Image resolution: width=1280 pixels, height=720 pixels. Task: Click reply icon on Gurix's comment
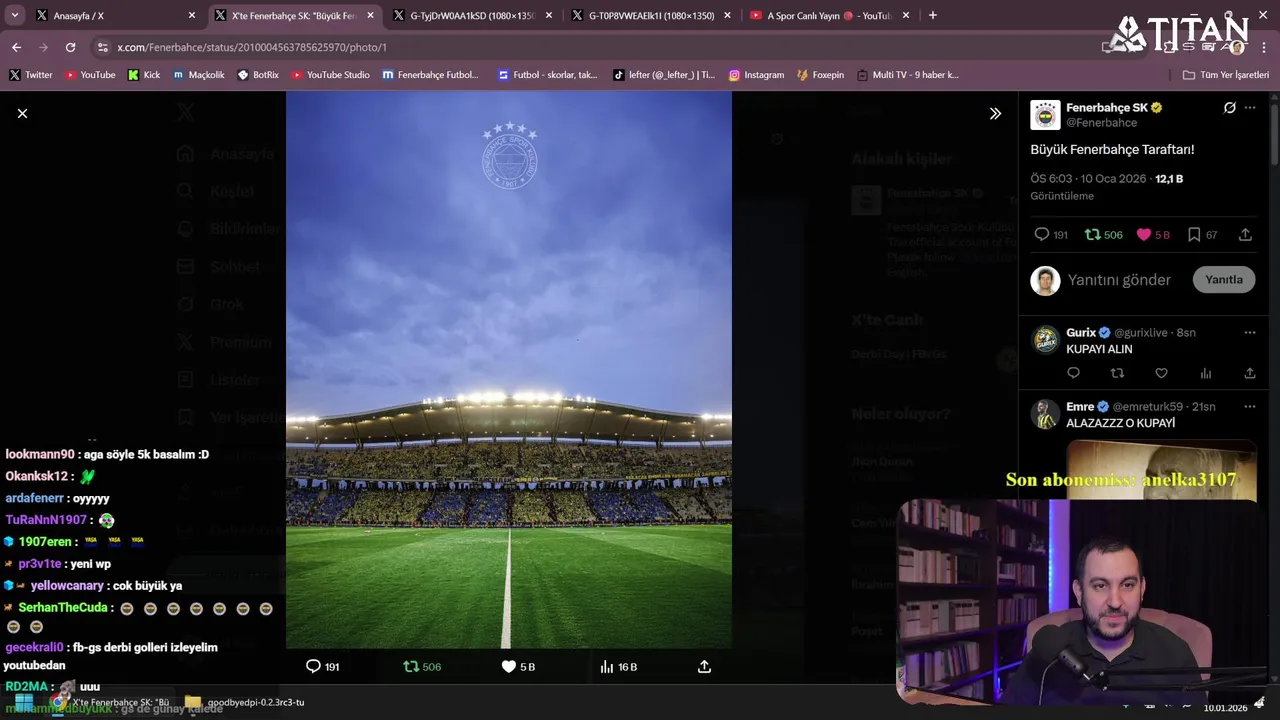click(1074, 373)
